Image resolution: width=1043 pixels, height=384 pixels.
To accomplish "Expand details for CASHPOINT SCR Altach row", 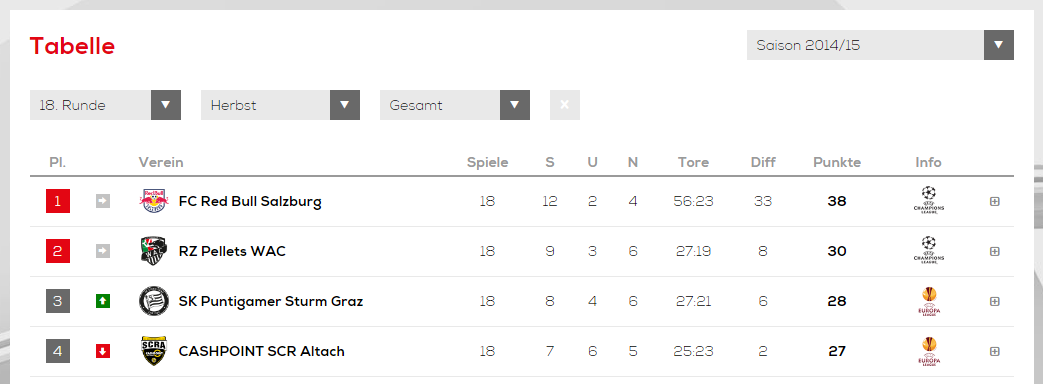I will [x=994, y=351].
